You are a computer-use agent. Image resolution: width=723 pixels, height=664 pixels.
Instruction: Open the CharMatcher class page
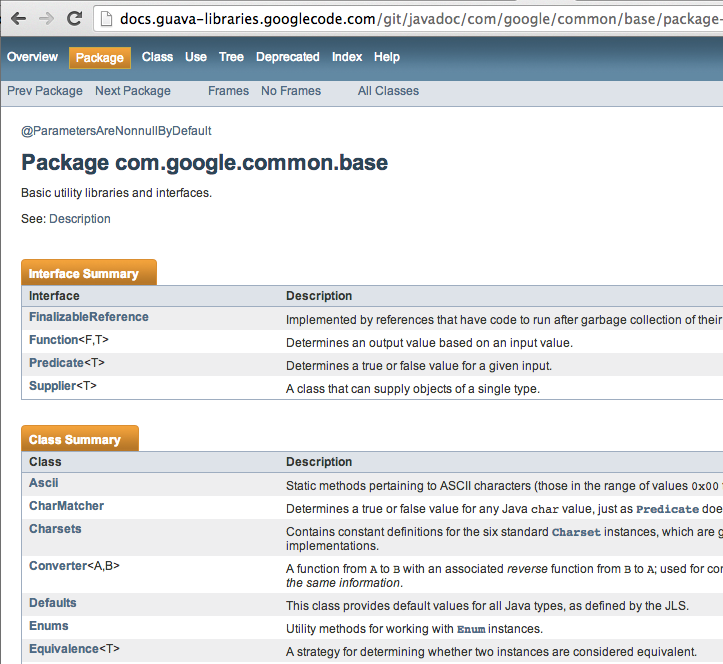click(66, 506)
